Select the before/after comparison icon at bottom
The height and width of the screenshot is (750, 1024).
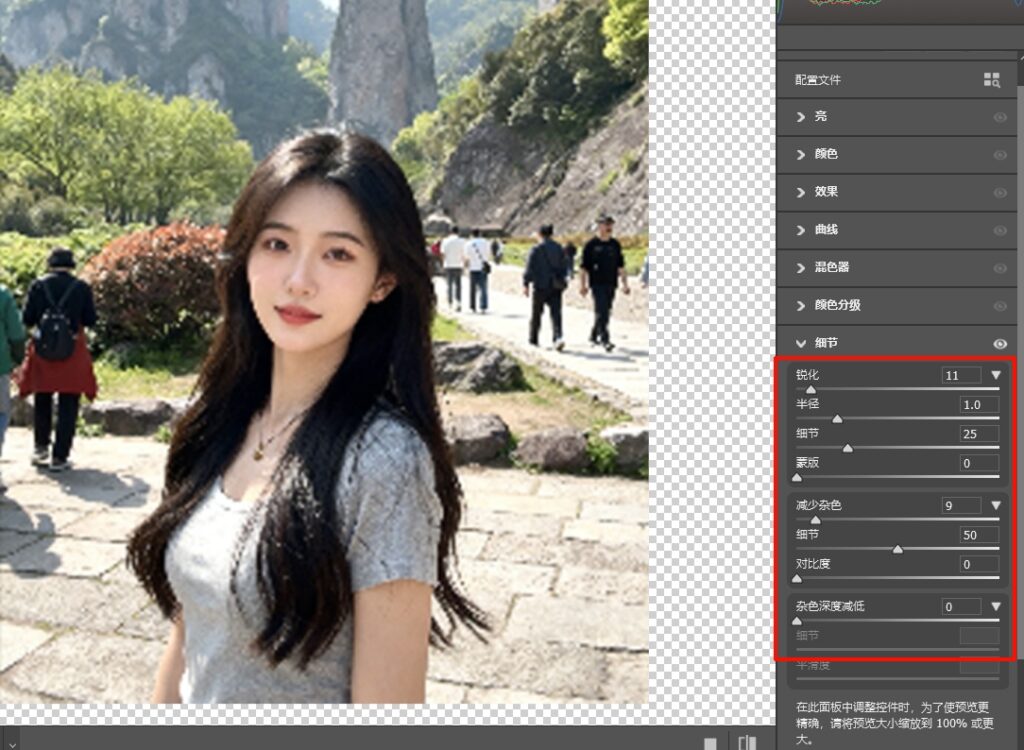(x=746, y=740)
